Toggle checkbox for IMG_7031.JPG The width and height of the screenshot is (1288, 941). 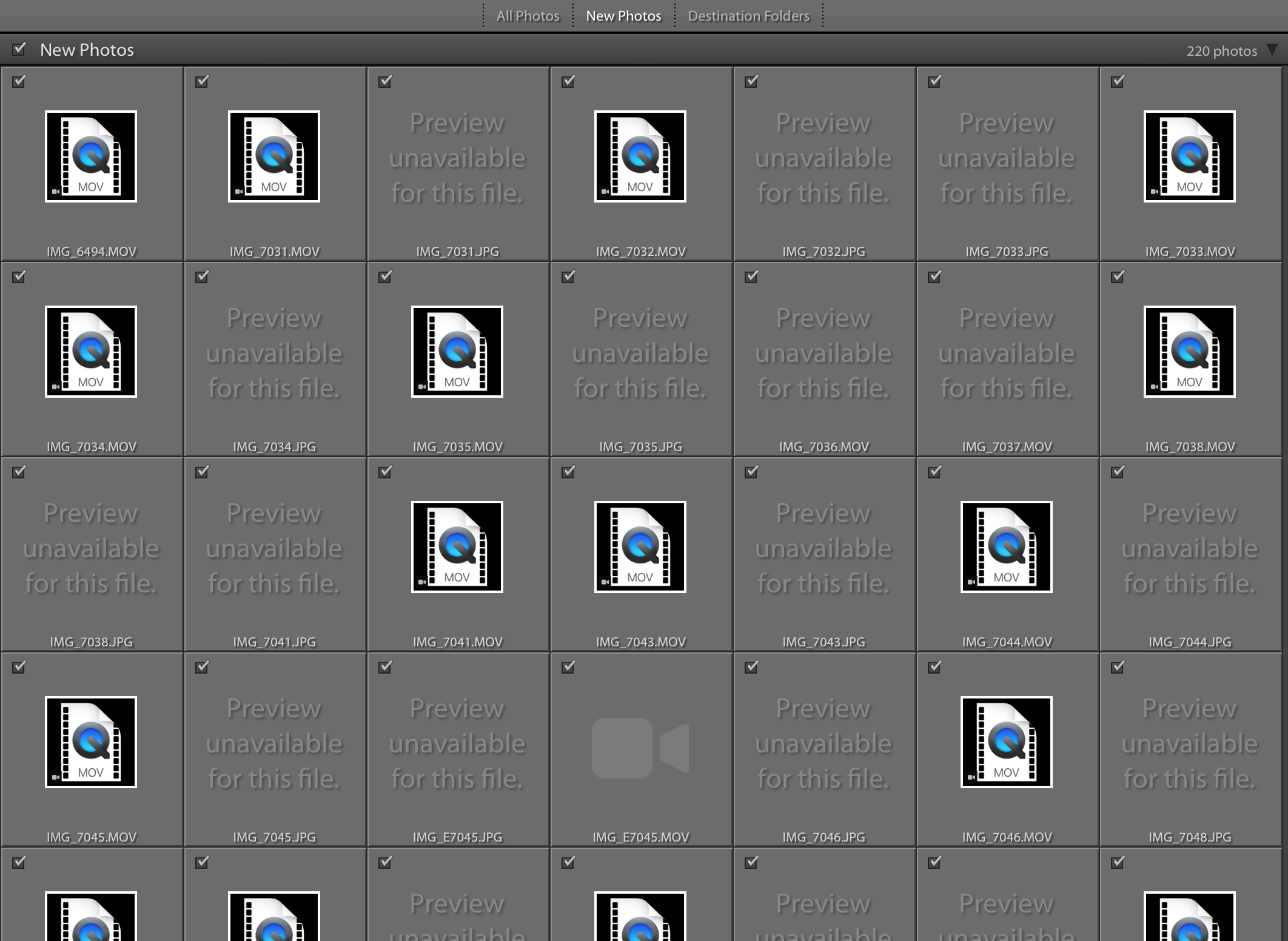coord(384,81)
